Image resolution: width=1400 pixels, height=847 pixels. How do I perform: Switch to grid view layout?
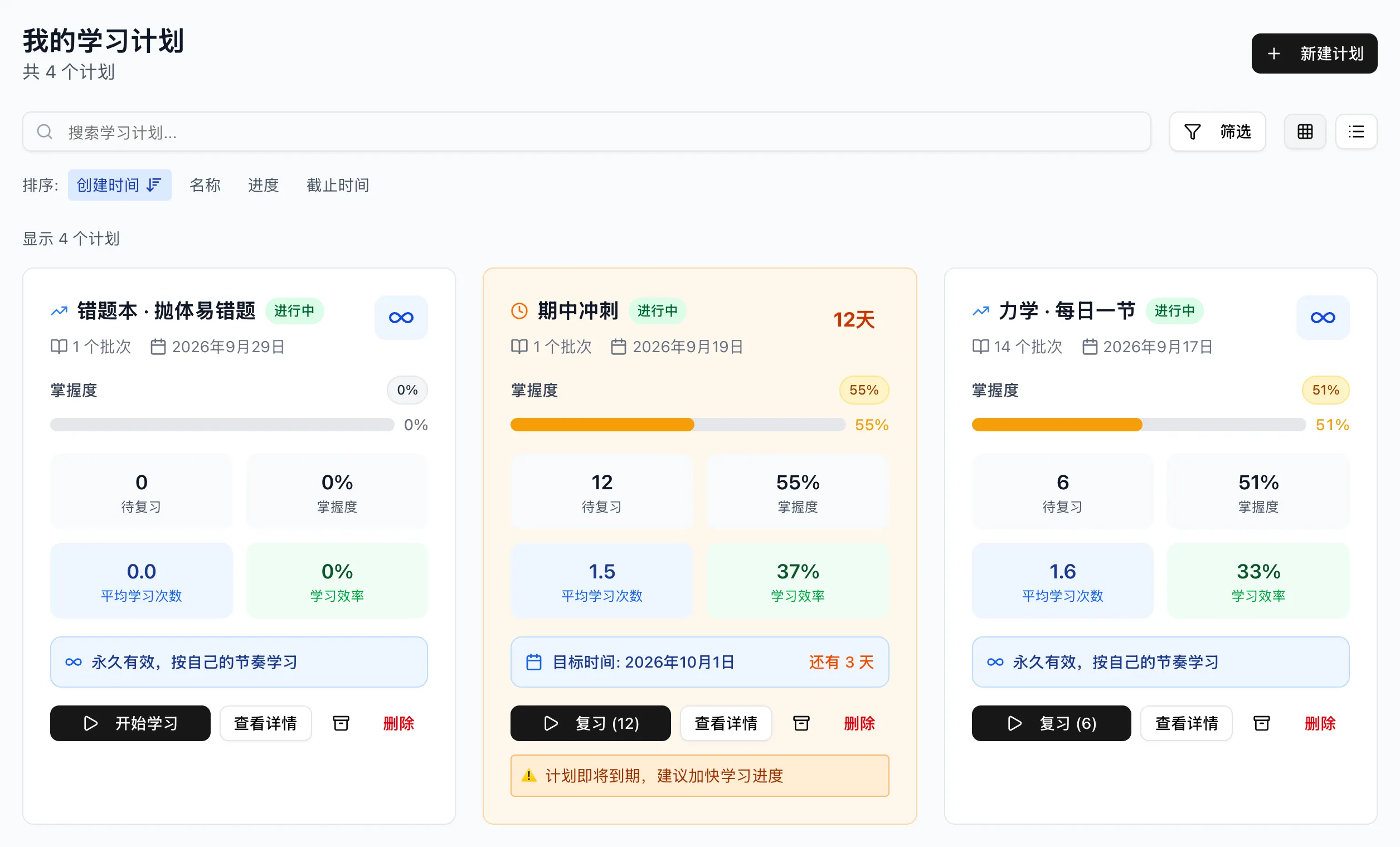click(1305, 132)
